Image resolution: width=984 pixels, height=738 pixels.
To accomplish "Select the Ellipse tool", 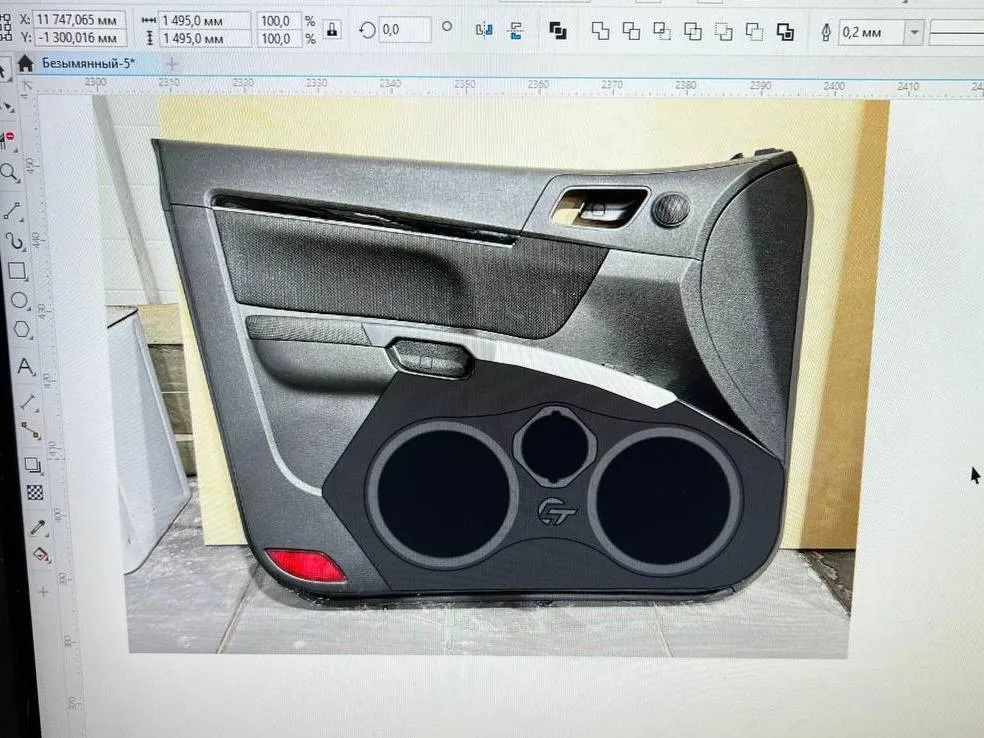I will (19, 300).
